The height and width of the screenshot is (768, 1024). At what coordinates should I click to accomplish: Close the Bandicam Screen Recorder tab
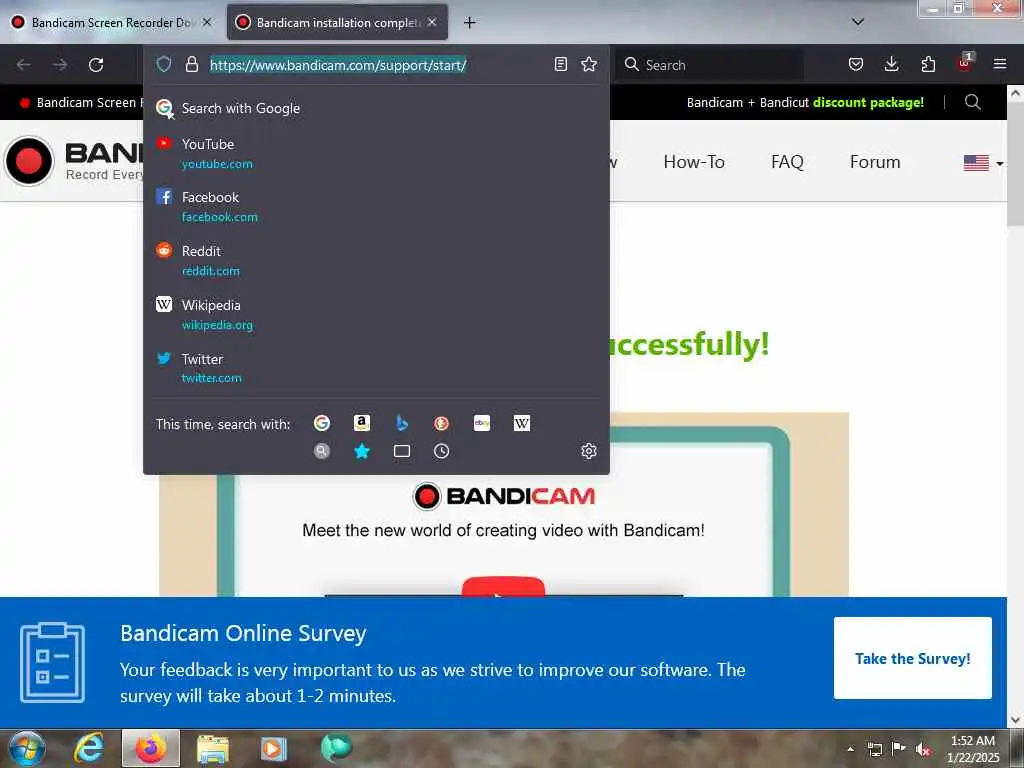[207, 22]
